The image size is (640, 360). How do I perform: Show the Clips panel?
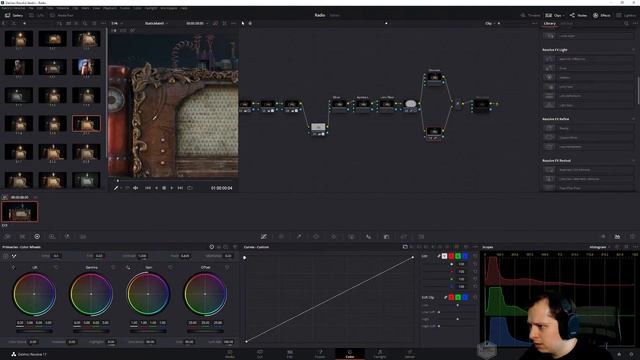(554, 15)
